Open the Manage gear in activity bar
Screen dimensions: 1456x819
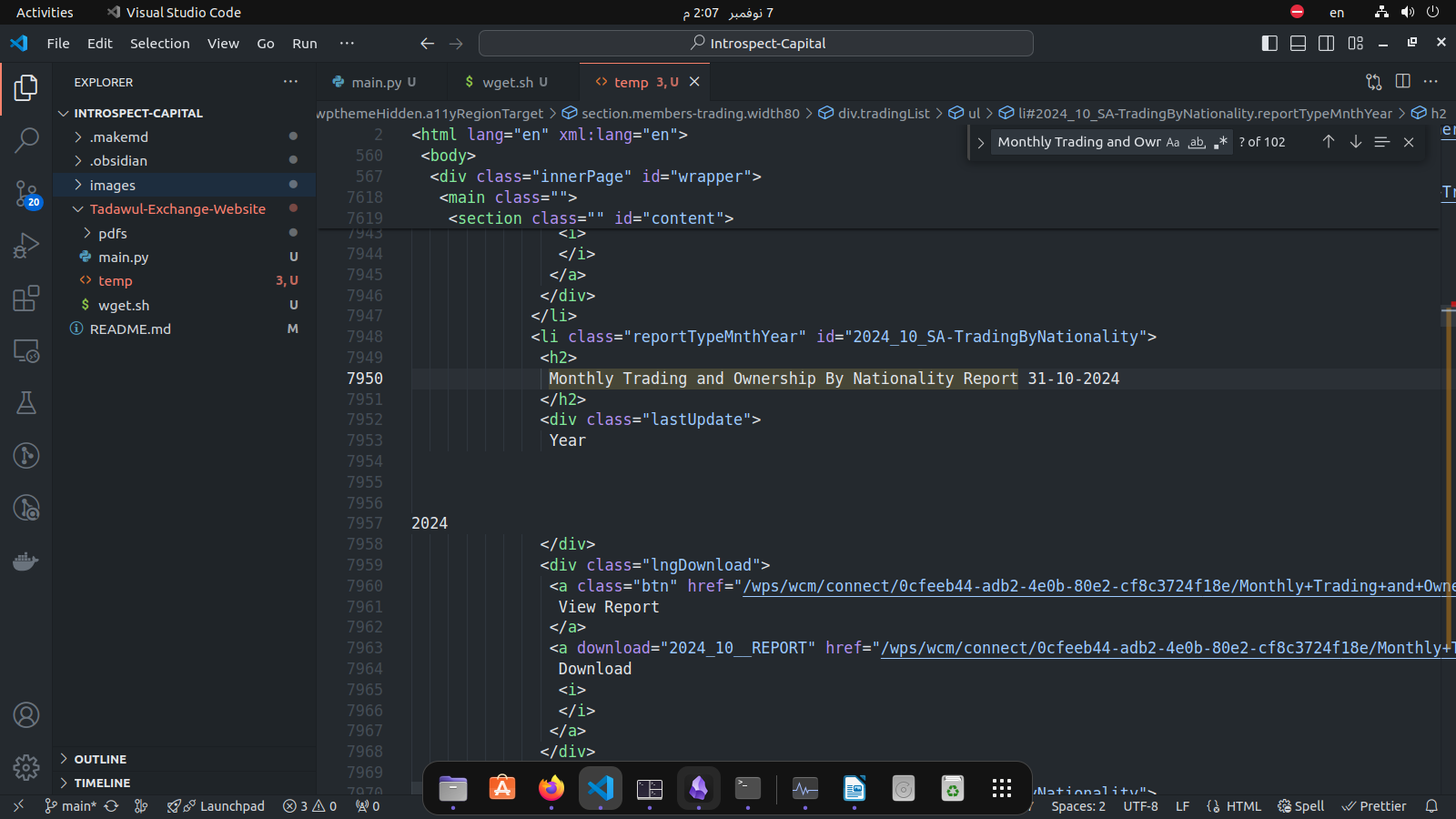point(26,767)
